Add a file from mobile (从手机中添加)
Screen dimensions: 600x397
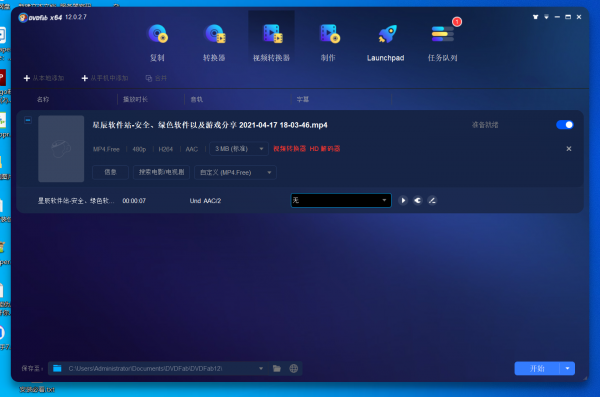[104, 78]
